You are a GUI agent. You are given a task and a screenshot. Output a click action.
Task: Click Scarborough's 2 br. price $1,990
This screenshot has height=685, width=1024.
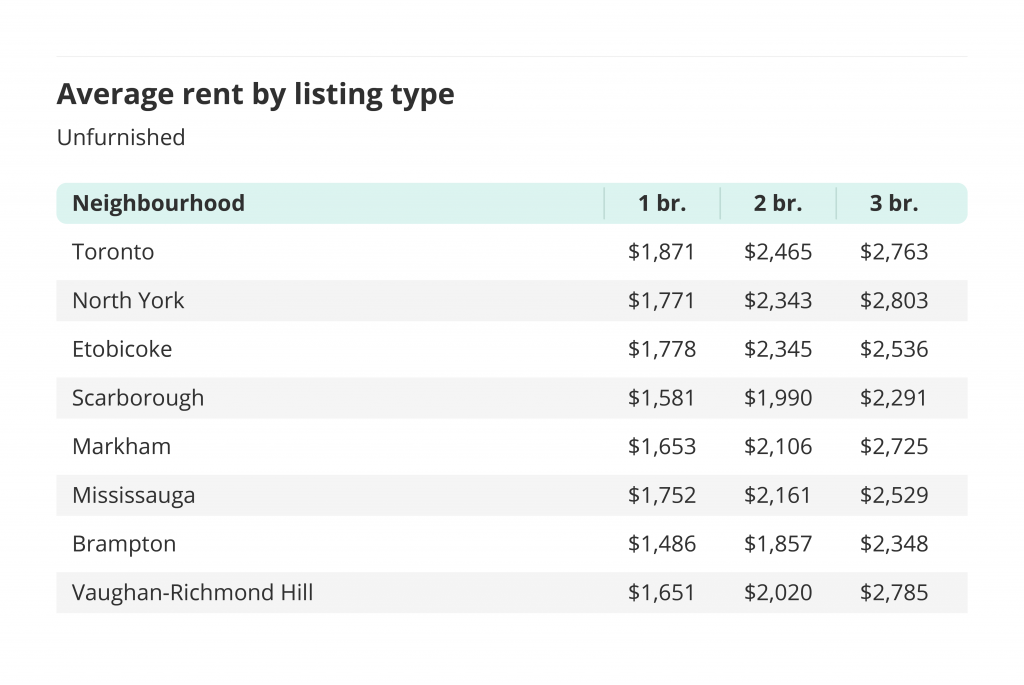click(x=778, y=398)
